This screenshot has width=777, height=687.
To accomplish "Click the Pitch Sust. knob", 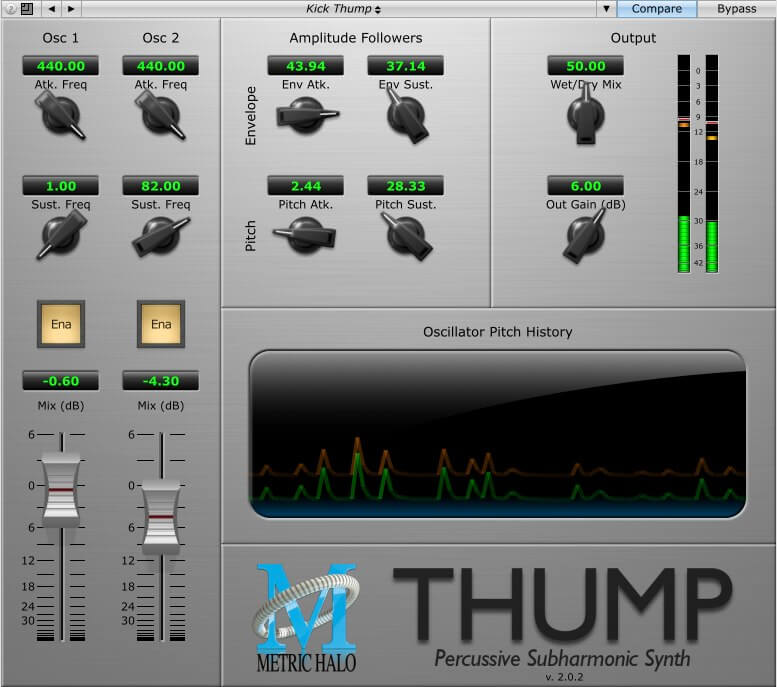I will coord(405,234).
